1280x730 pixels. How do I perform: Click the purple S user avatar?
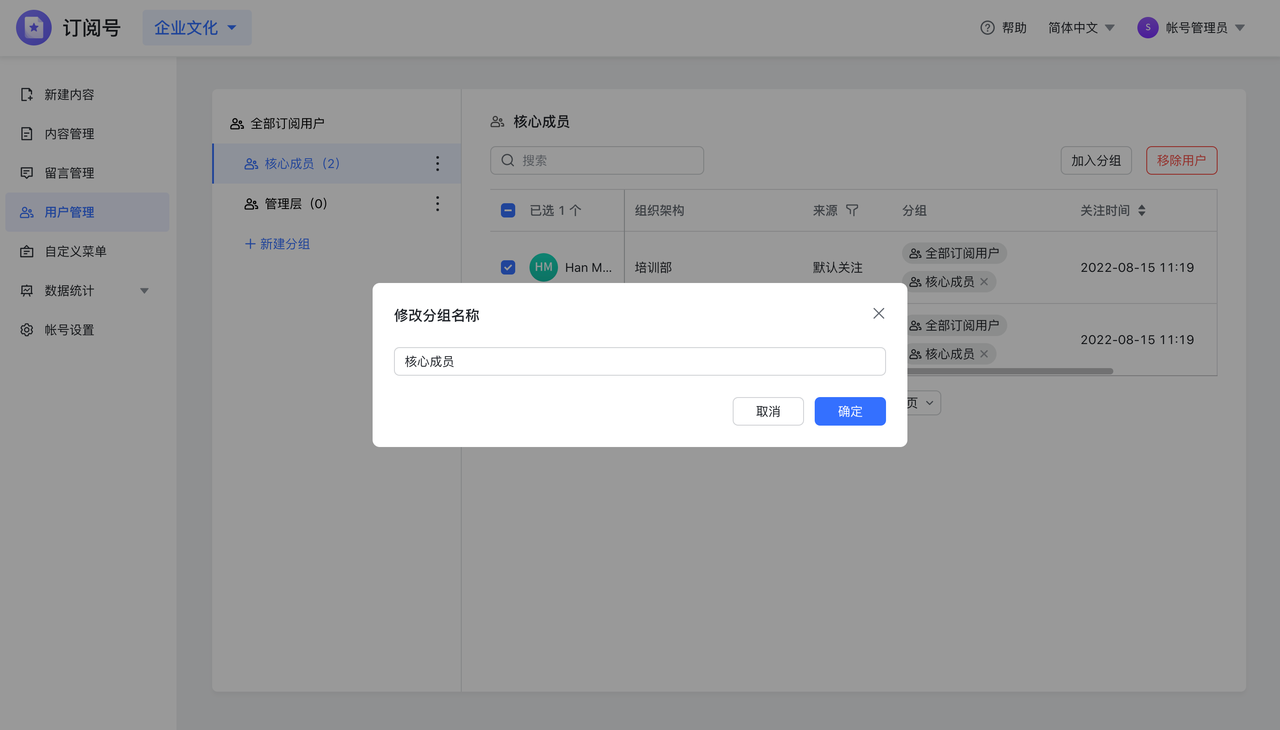tap(1148, 28)
